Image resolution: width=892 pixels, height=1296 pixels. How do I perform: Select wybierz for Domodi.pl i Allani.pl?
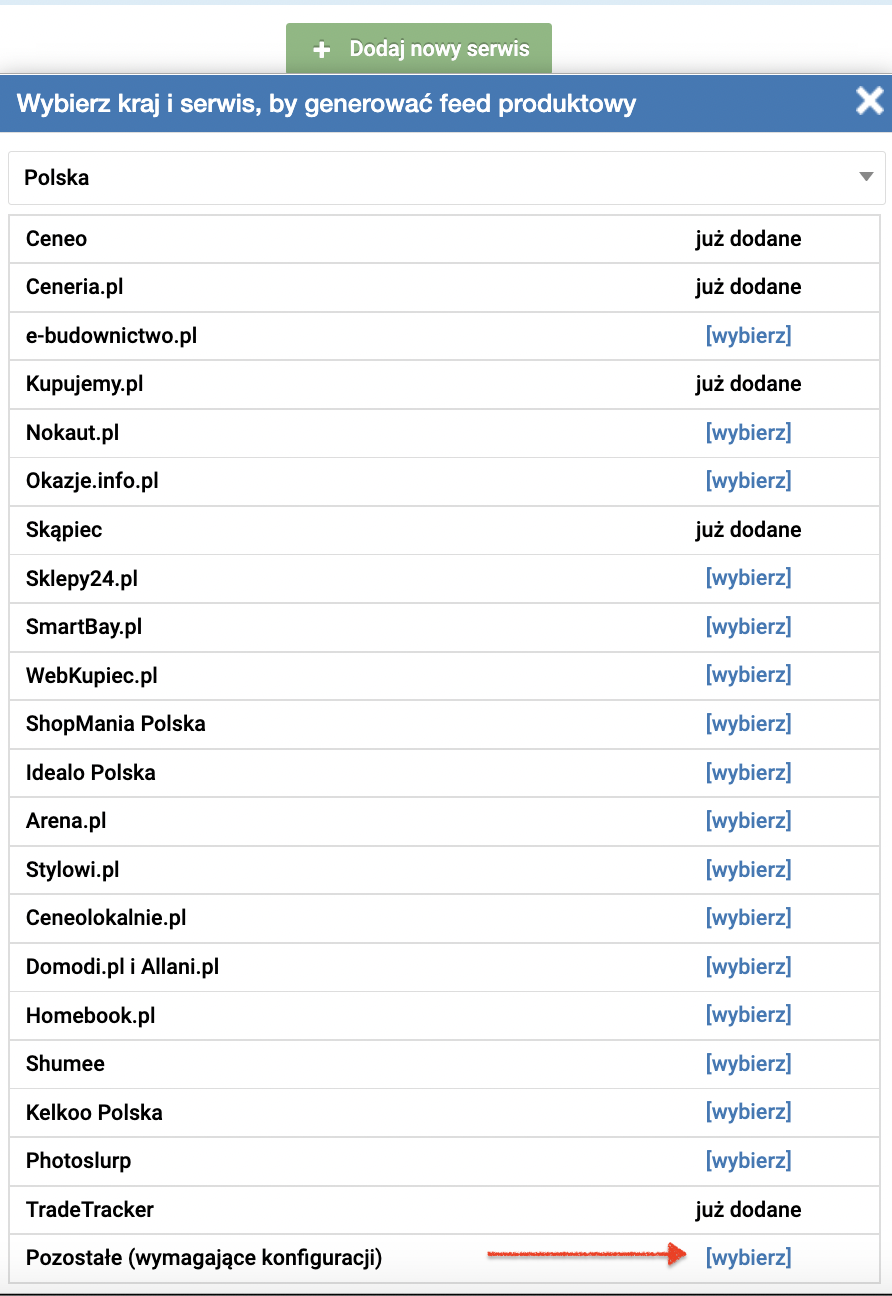[748, 967]
